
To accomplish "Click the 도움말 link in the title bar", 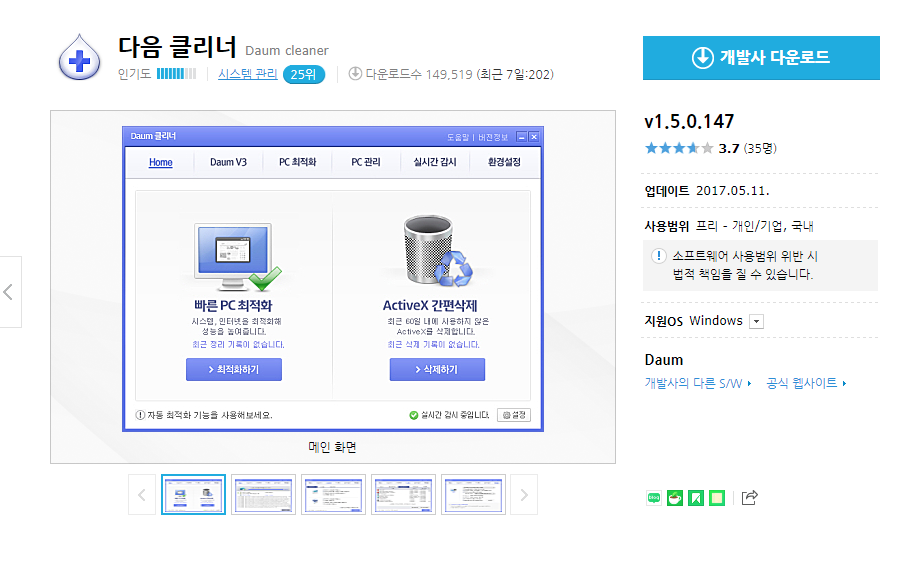I will coord(457,137).
